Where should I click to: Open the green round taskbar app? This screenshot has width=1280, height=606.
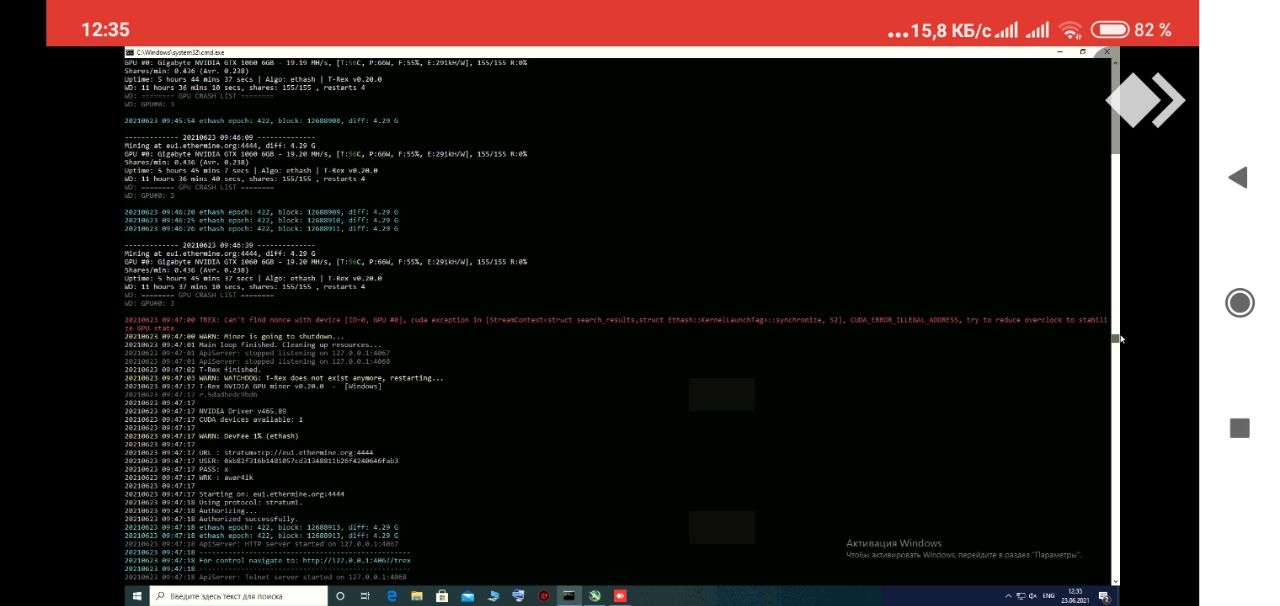(x=595, y=596)
